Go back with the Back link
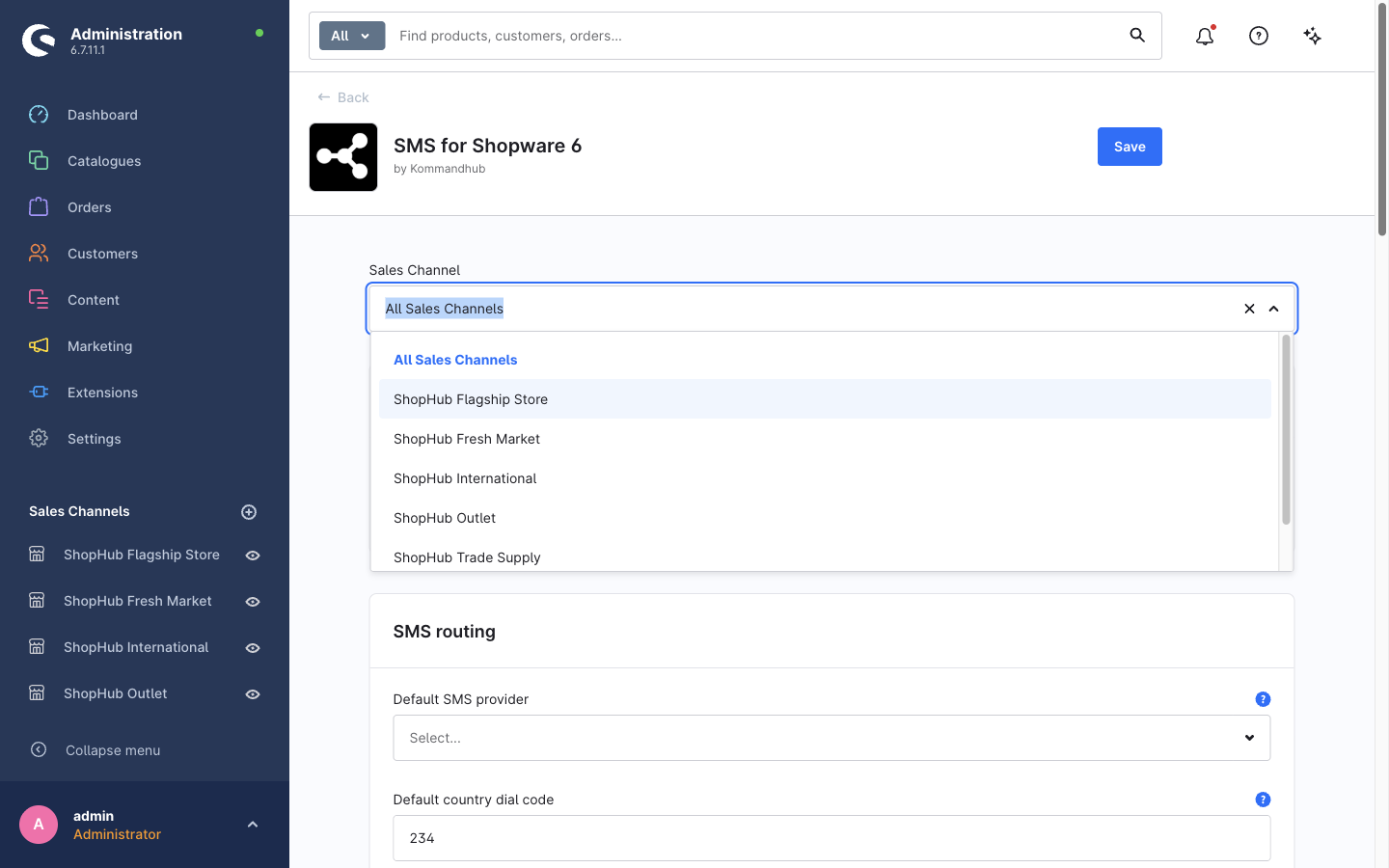Viewport: 1389px width, 868px height. (343, 97)
